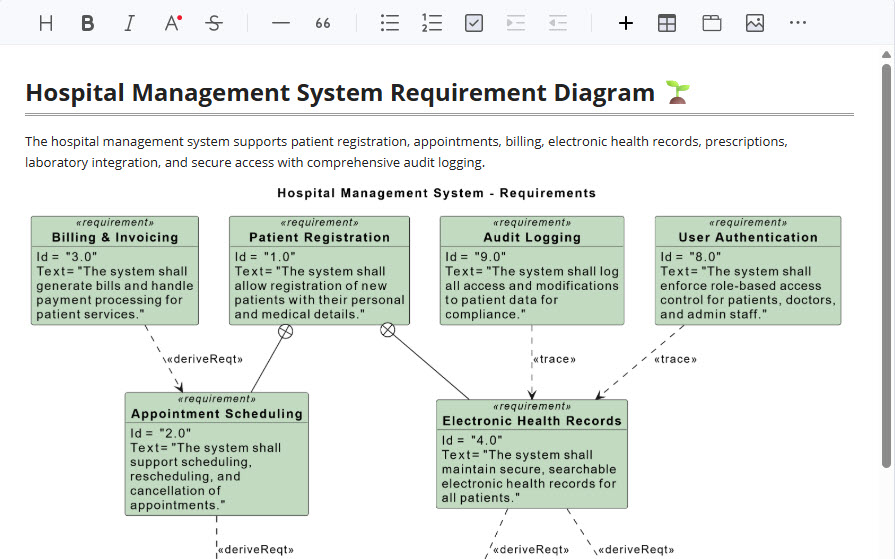Click the 'Id = "9.0"' text

click(475, 257)
